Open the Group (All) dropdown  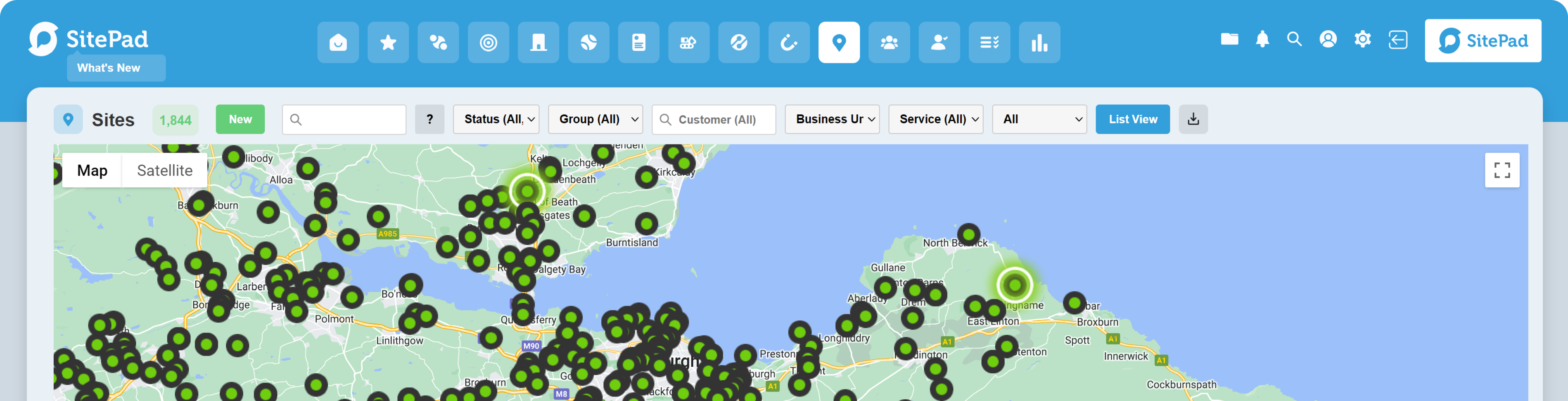tap(595, 119)
